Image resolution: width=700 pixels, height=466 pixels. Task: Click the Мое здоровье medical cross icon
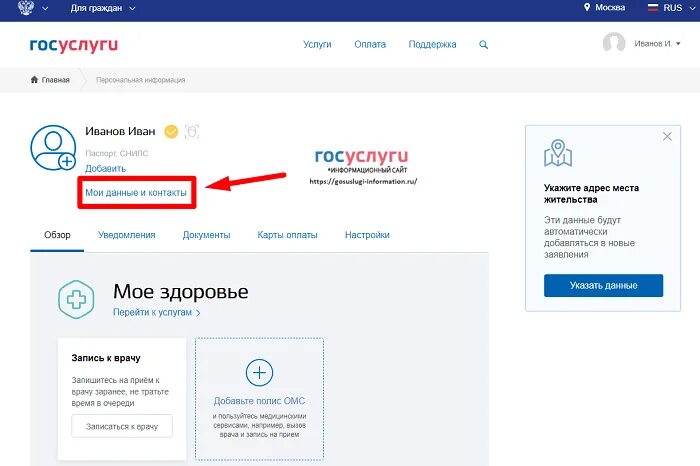coord(76,300)
